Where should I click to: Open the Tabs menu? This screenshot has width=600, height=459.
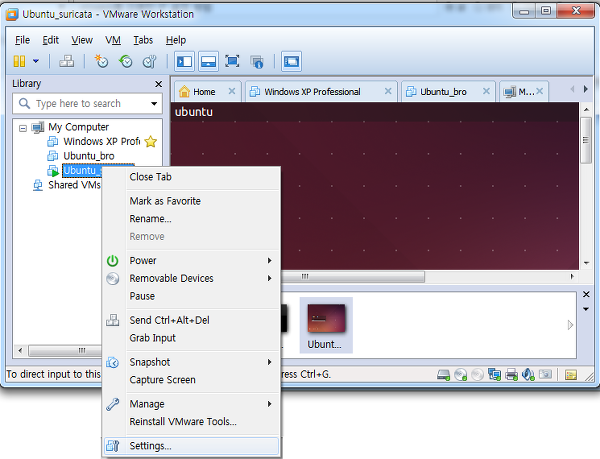click(143, 40)
